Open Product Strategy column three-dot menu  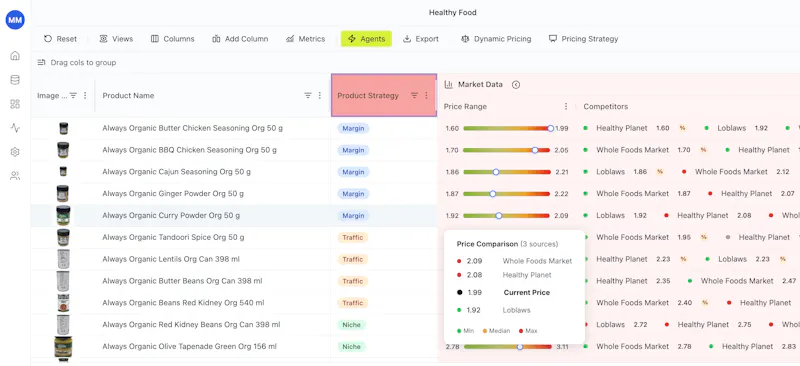click(427, 95)
